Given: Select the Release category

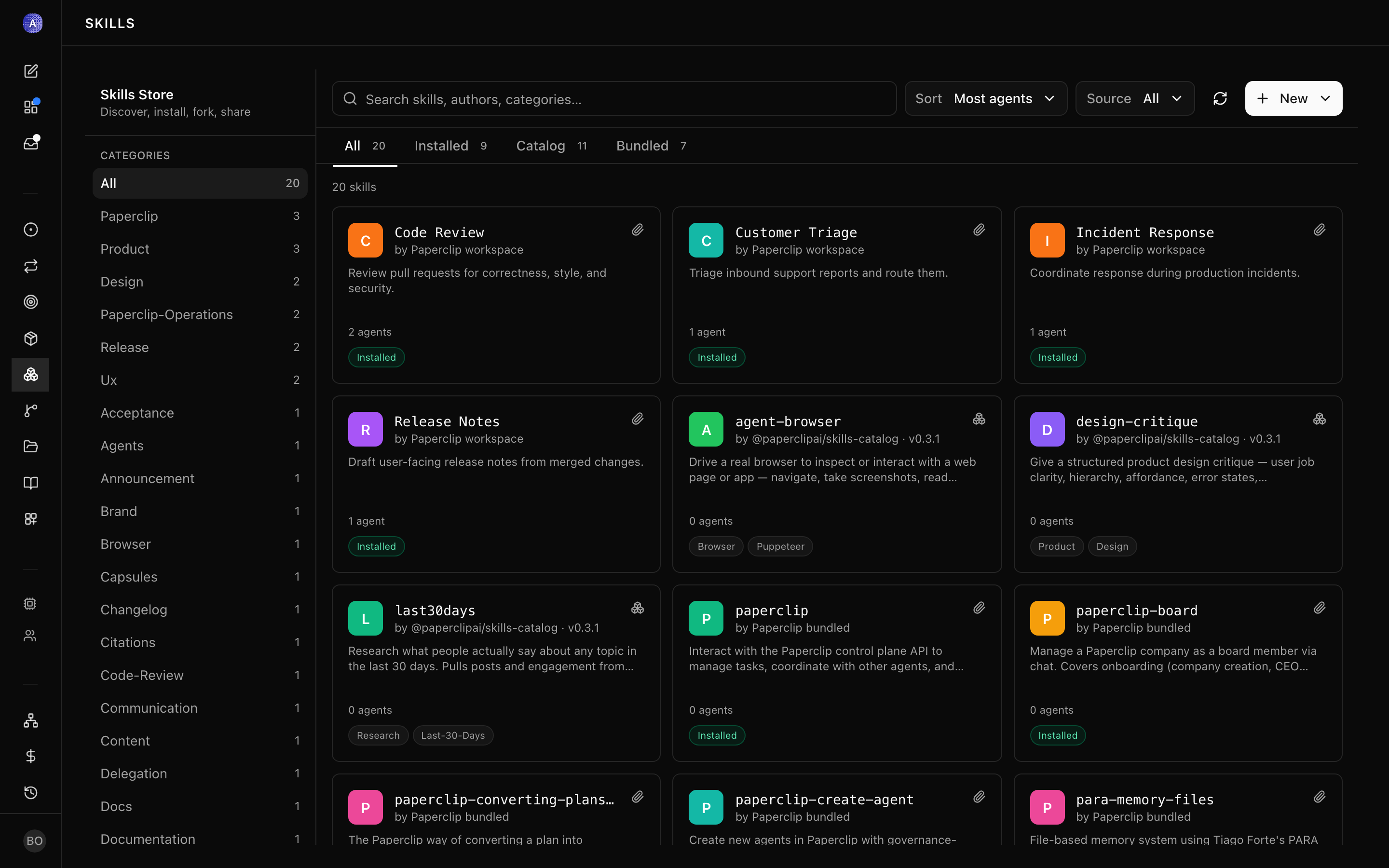Looking at the screenshot, I should click(x=200, y=347).
